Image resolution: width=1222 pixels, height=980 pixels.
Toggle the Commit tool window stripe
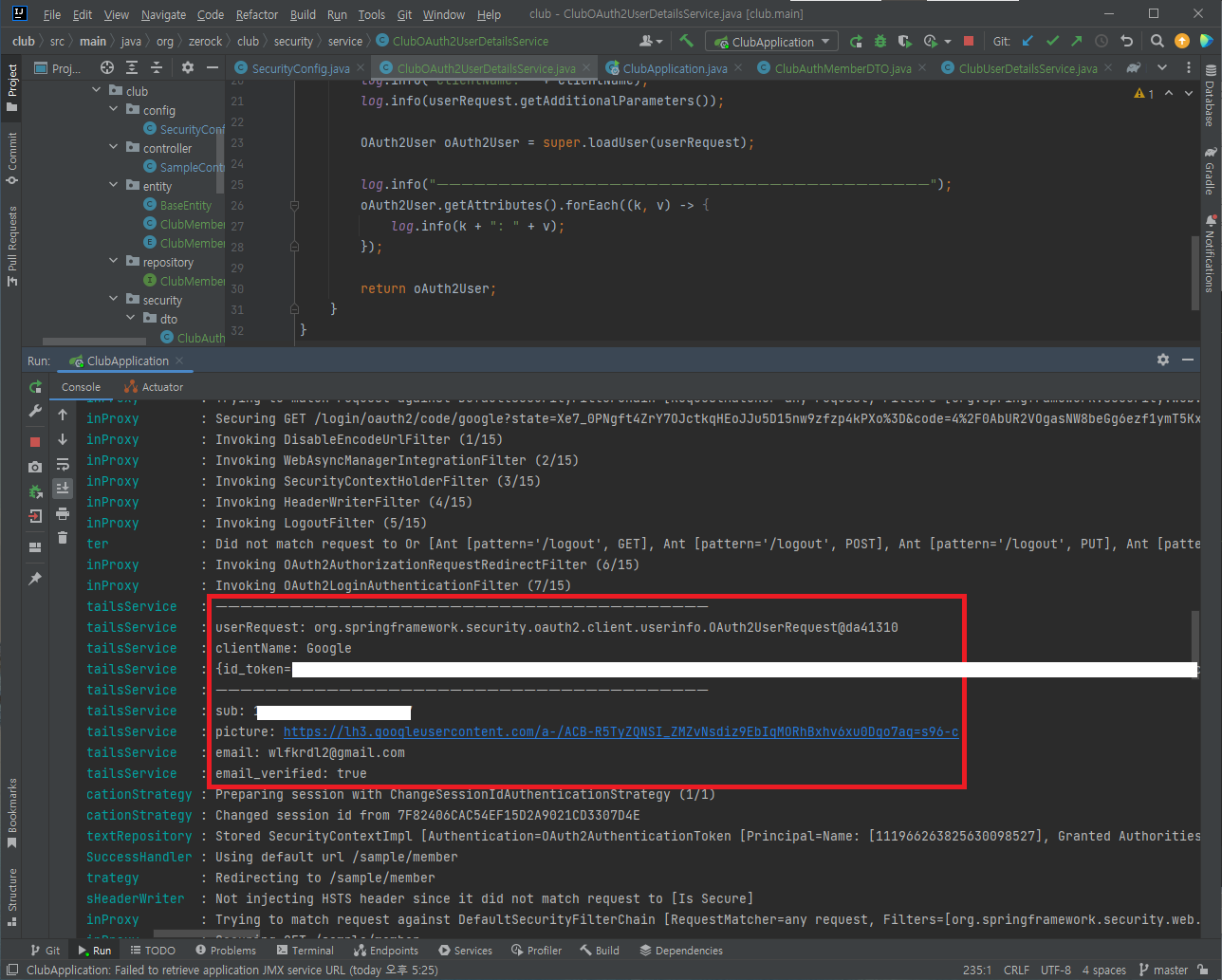(11, 158)
